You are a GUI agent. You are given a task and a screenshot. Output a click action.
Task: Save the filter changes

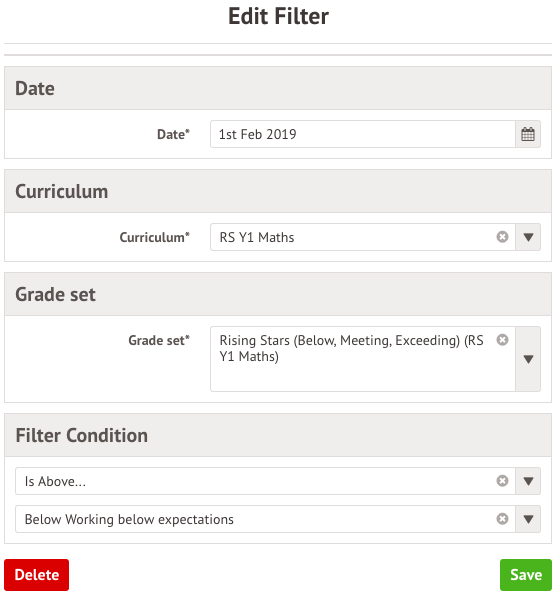526,575
